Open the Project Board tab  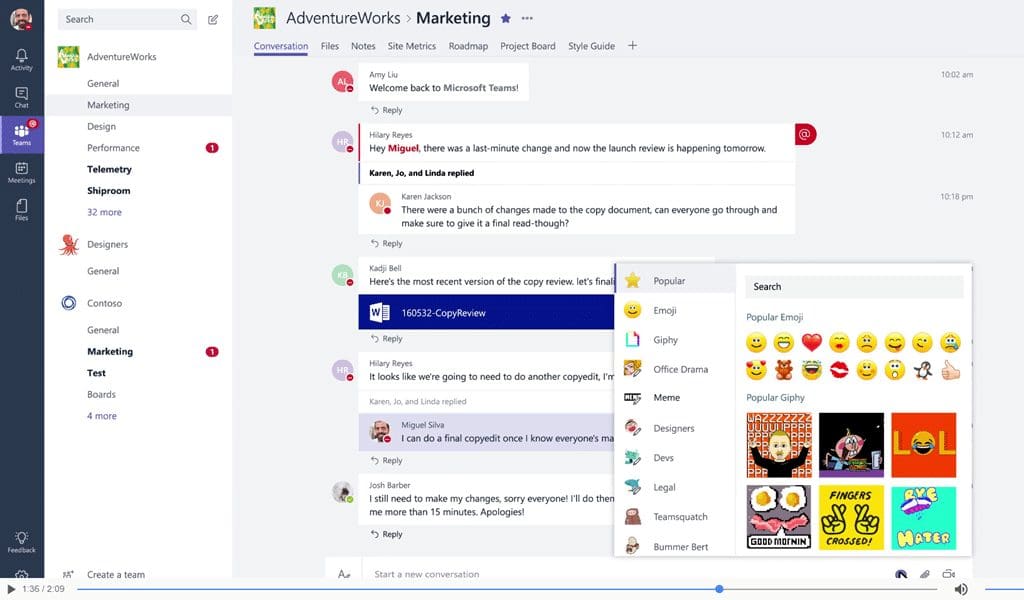click(x=528, y=46)
